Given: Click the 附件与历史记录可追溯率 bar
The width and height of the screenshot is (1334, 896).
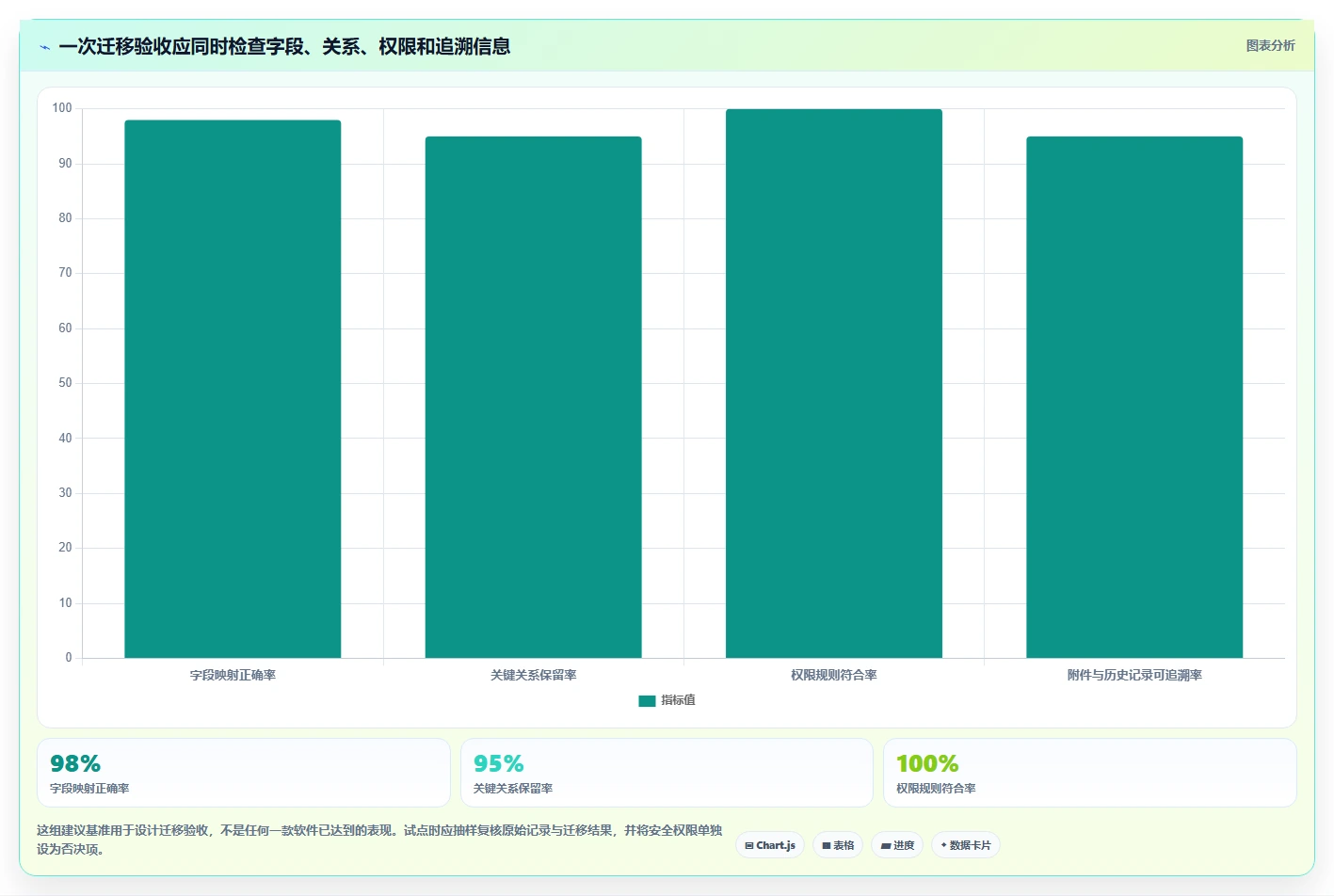Looking at the screenshot, I should pos(1133,397).
